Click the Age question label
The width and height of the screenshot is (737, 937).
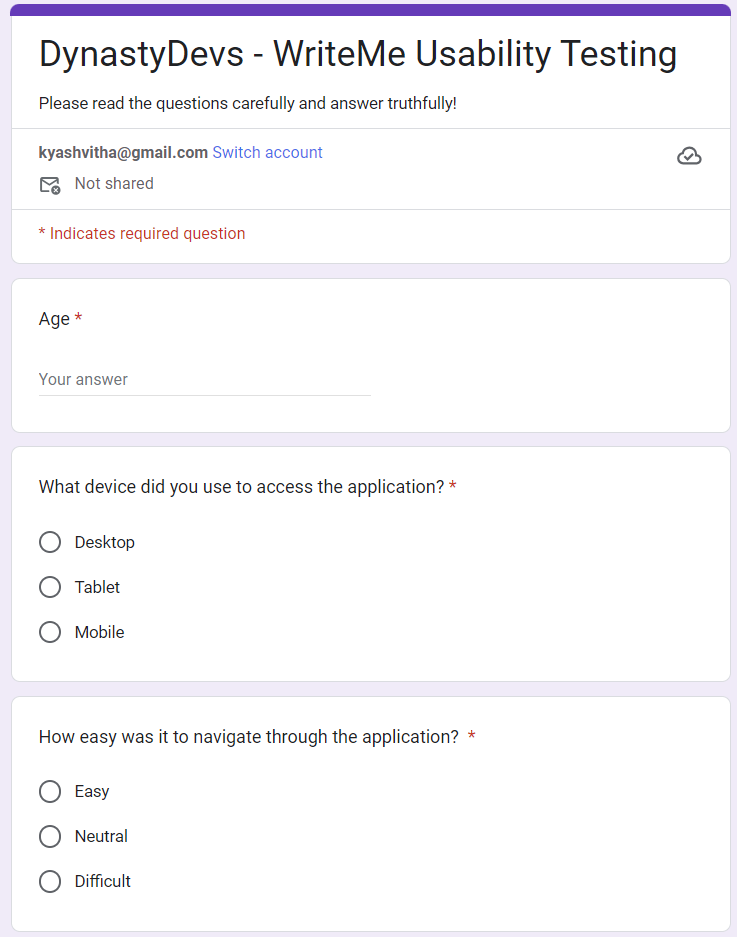point(54,319)
